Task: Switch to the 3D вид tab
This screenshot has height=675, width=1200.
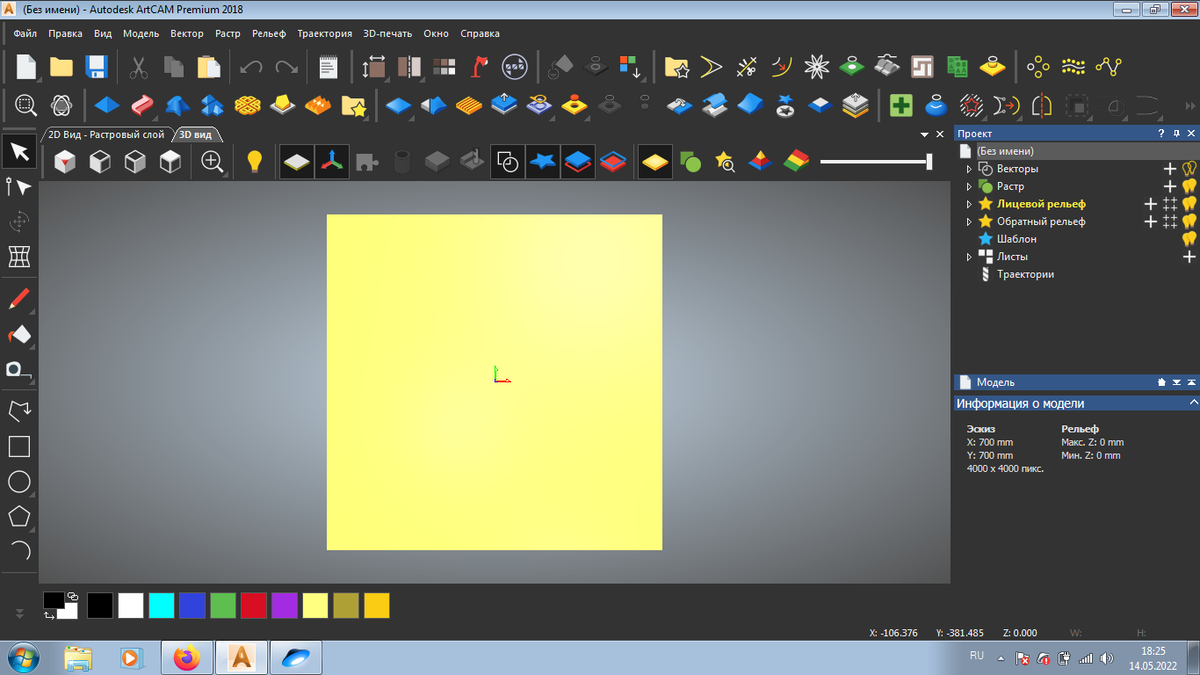Action: [x=198, y=134]
